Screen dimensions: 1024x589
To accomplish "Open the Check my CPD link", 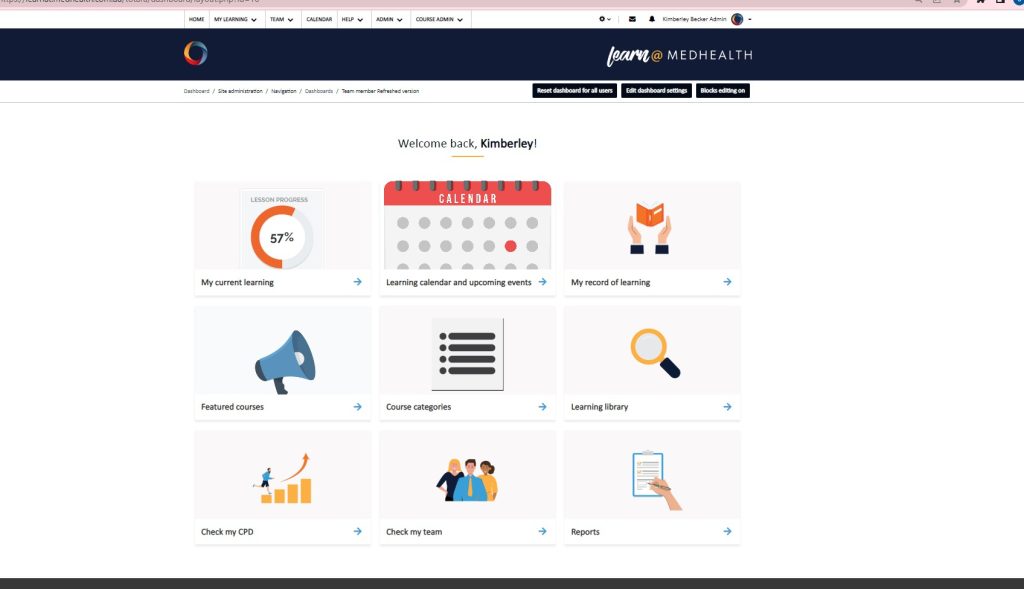I will [x=227, y=532].
